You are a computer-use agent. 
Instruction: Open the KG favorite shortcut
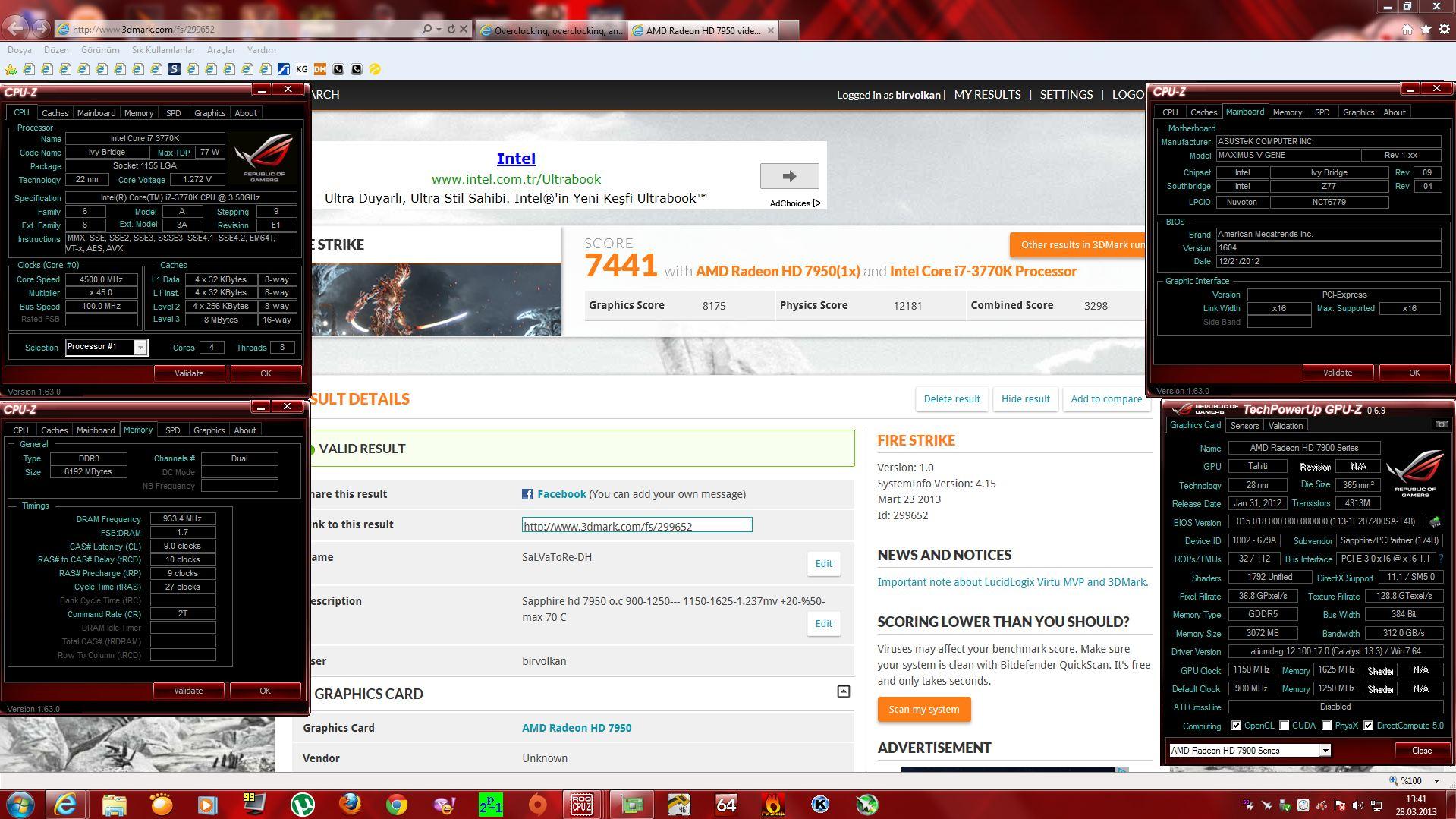click(x=302, y=69)
